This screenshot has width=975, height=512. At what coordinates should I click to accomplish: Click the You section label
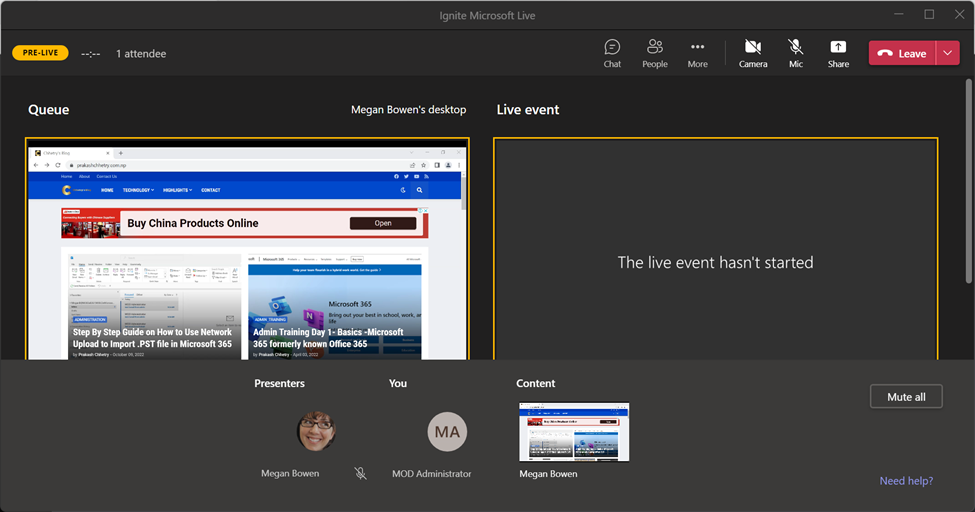coord(398,383)
